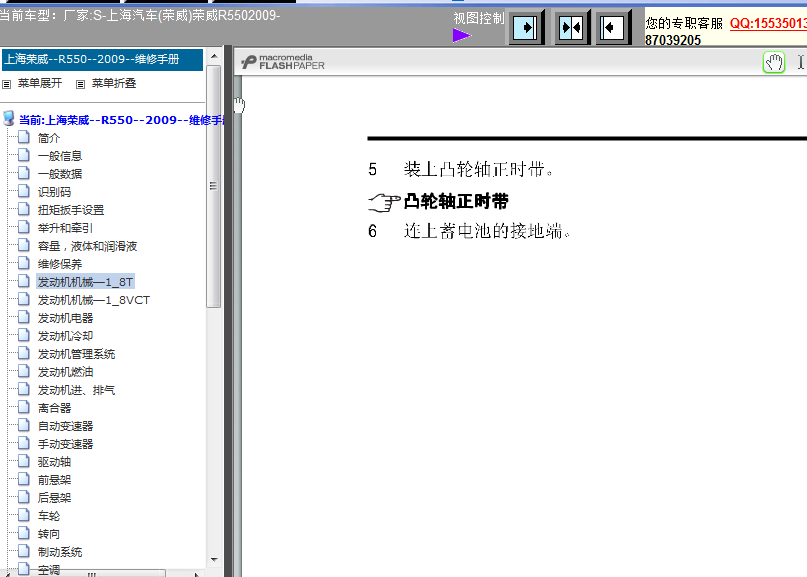Viewport: 807px width, 577px height.
Task: Select 发动机机械—1_8T in the tree
Action: [85, 282]
